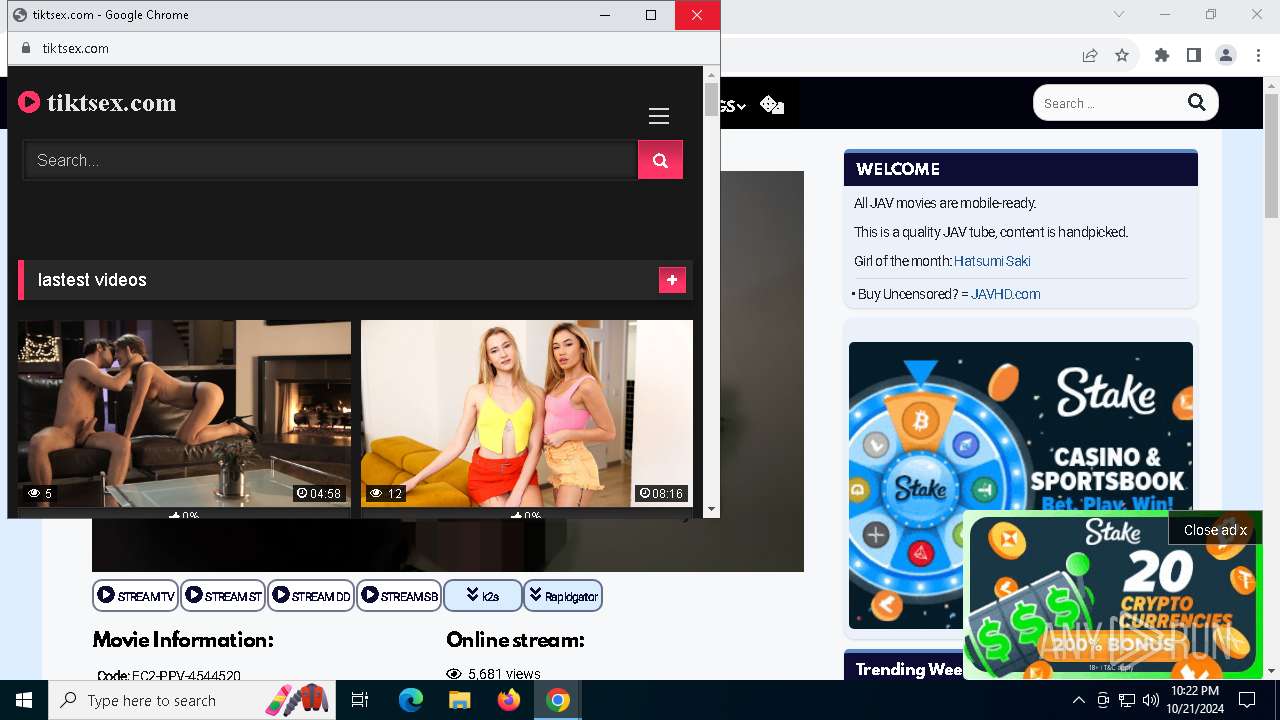Viewport: 1280px width, 720px height.
Task: Toggle the Chrome side panel icon
Action: (x=1193, y=56)
